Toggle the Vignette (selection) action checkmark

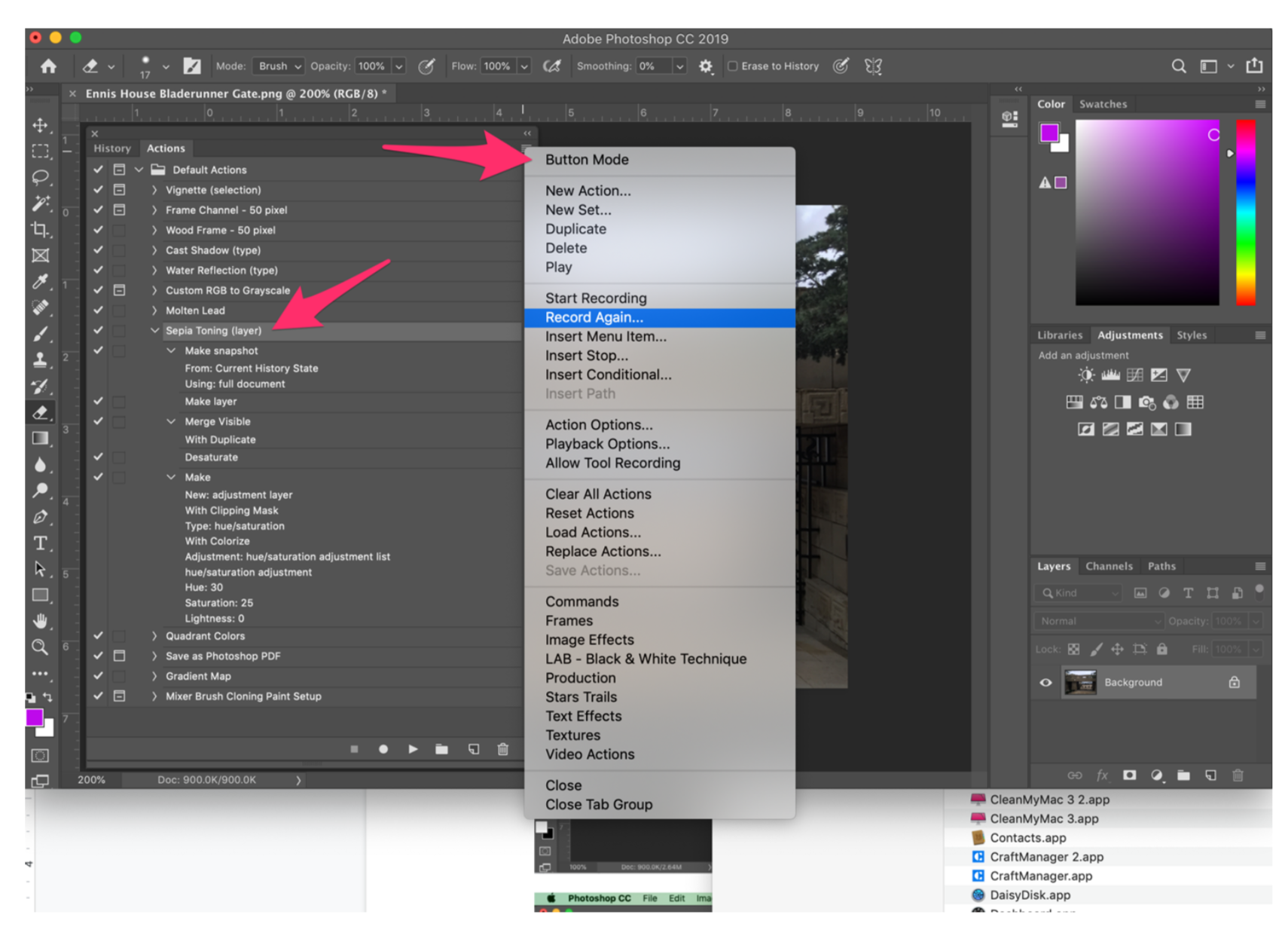(x=98, y=190)
